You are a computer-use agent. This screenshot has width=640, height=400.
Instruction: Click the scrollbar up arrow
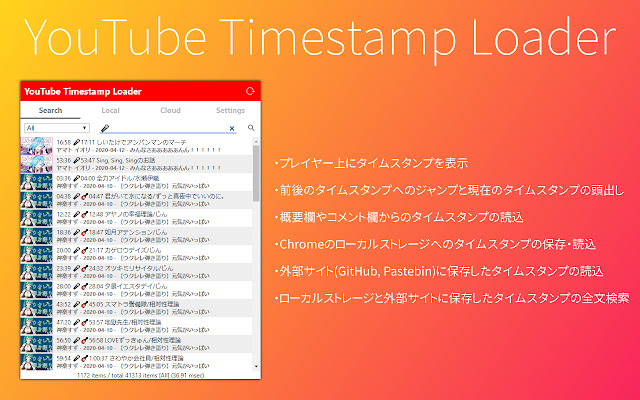(x=256, y=142)
